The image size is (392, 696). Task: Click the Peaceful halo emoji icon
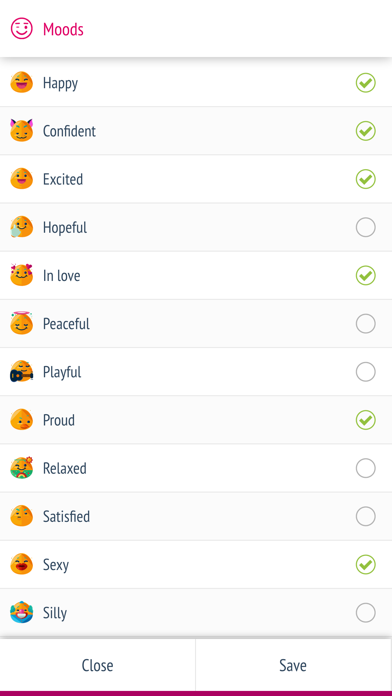[21, 324]
